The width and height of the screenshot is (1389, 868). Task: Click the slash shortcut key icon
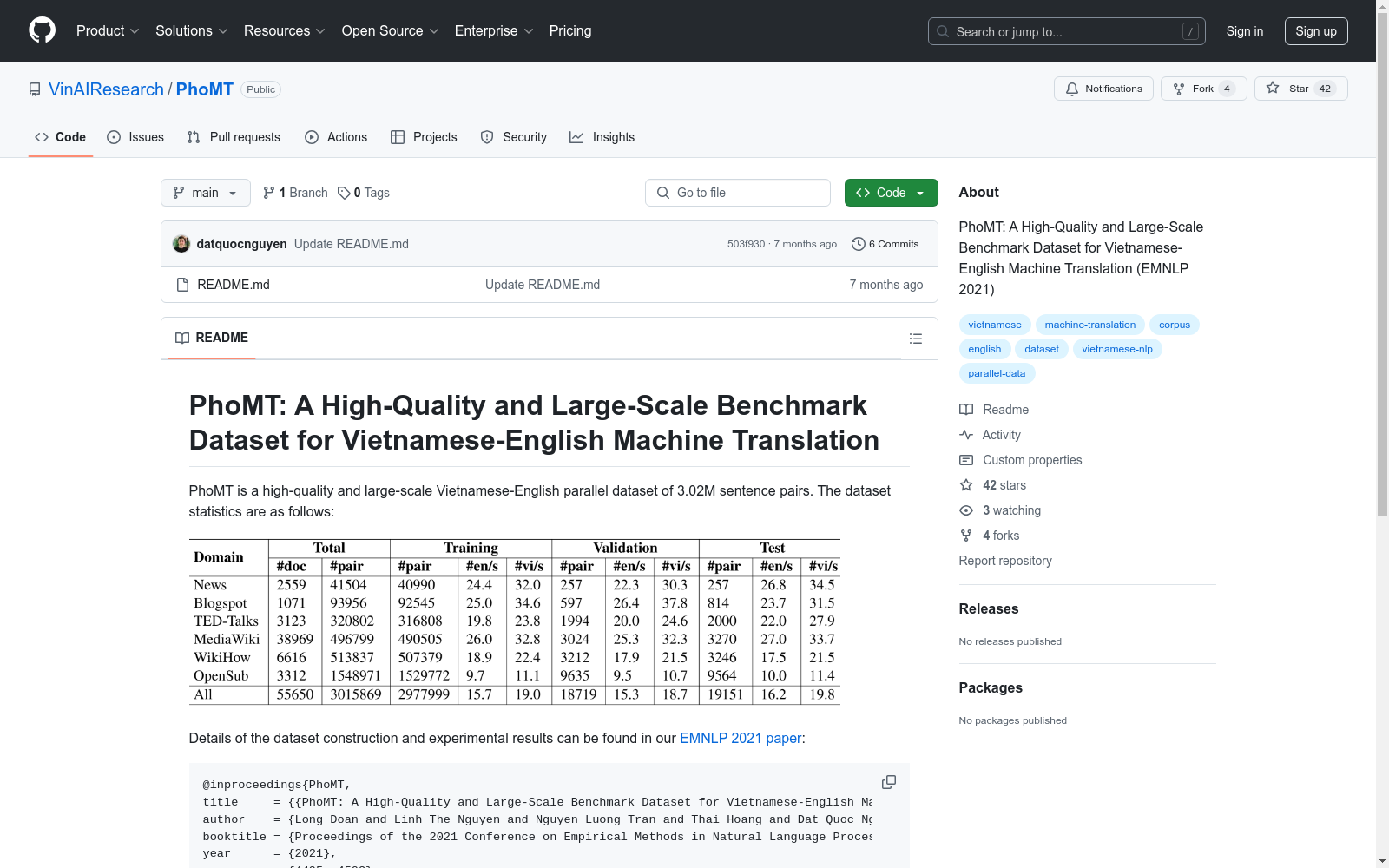1190,31
